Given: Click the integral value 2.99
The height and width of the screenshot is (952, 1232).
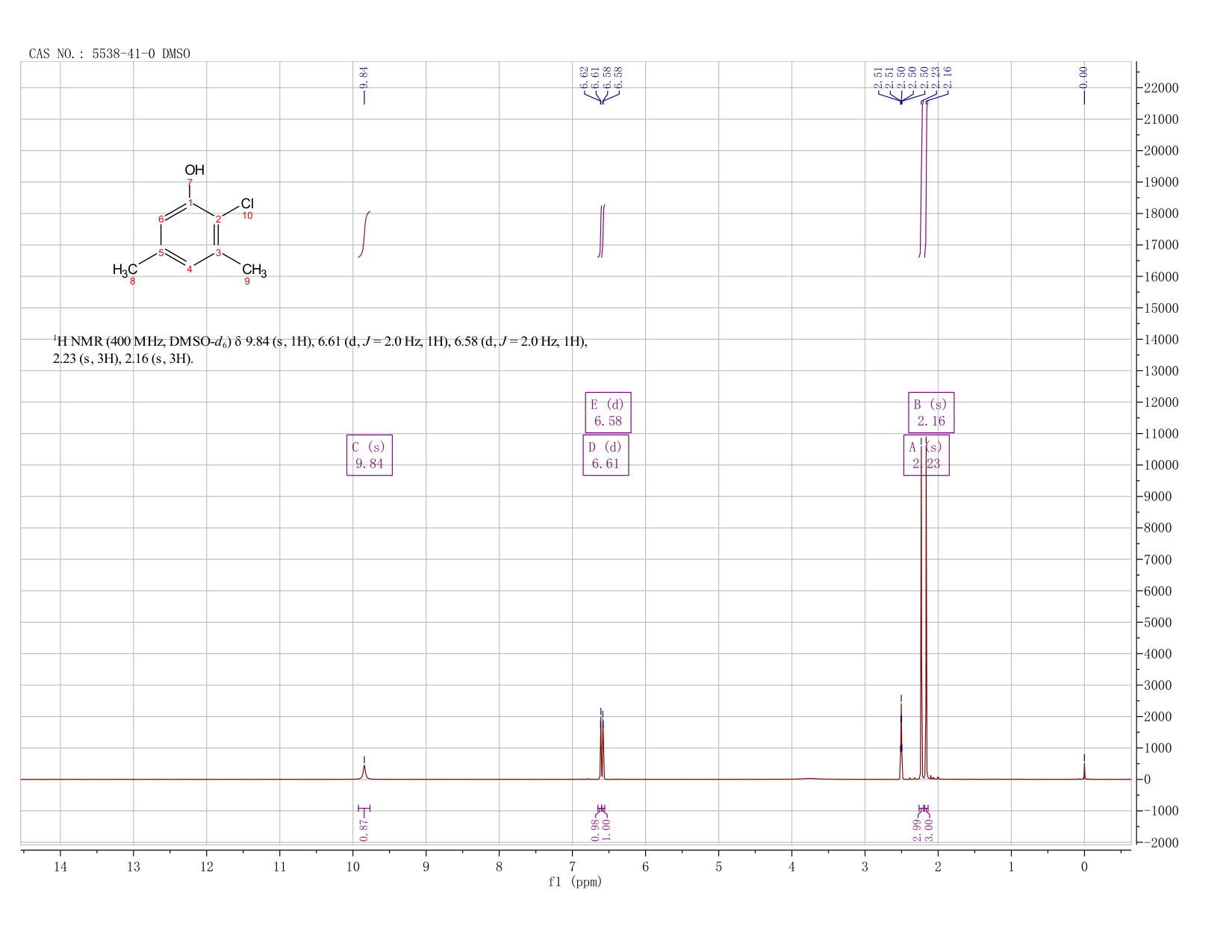Looking at the screenshot, I should pyautogui.click(x=918, y=830).
